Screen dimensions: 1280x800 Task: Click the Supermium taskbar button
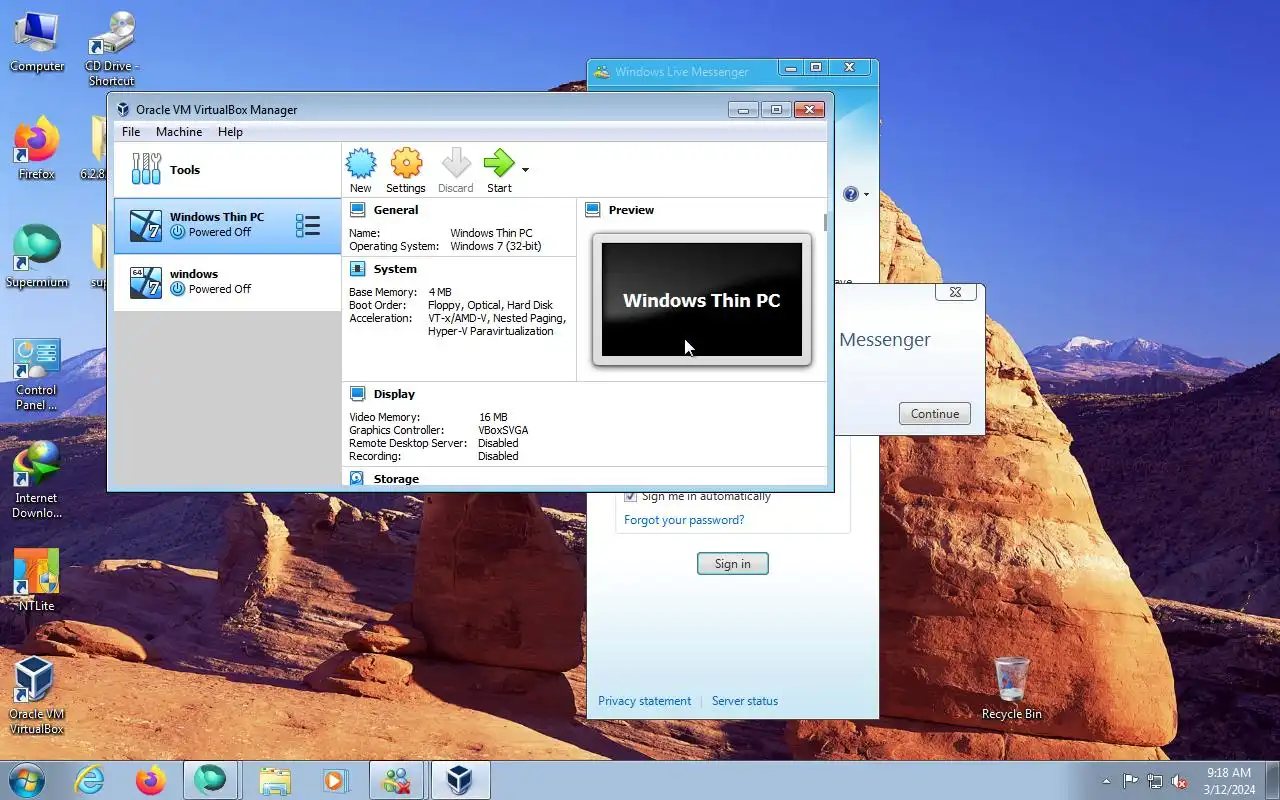pyautogui.click(x=211, y=780)
